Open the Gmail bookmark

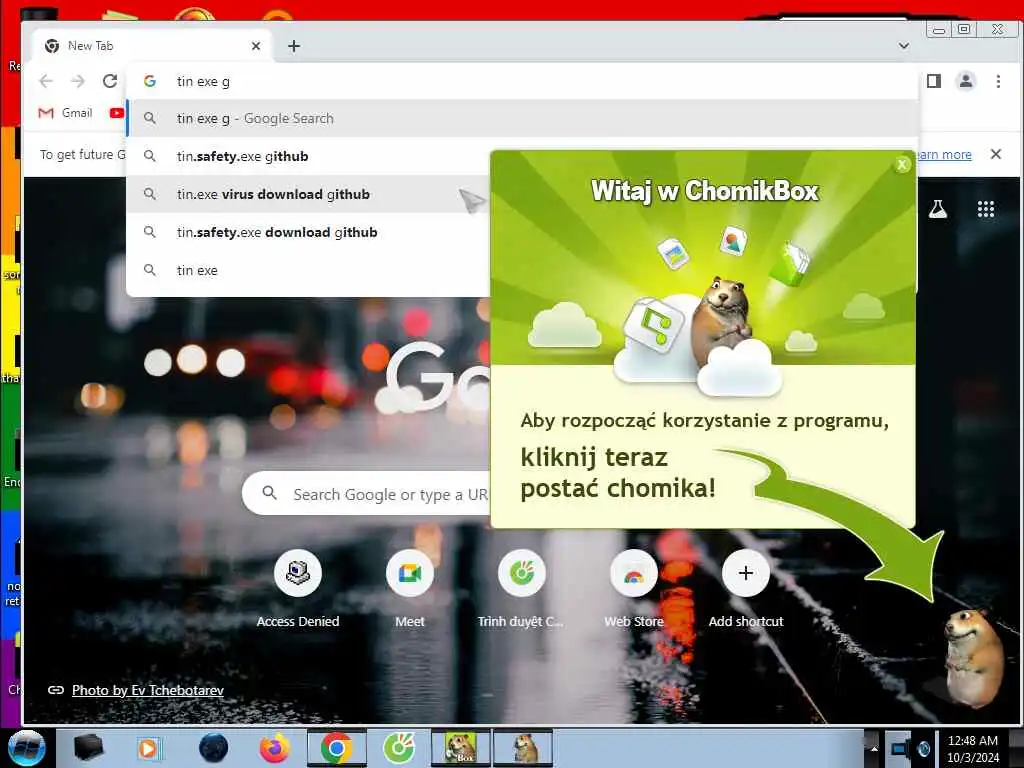(x=65, y=113)
